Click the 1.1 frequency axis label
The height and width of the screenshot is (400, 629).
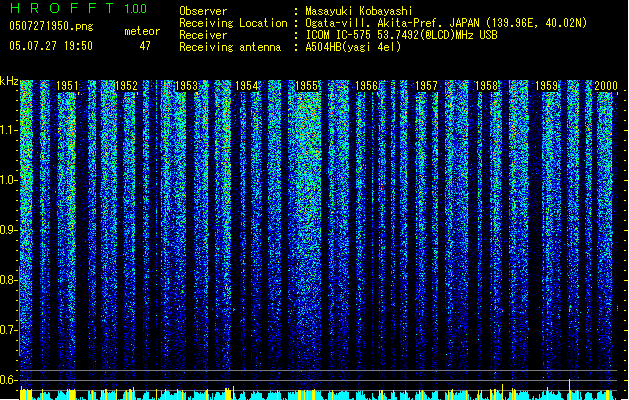click(8, 130)
